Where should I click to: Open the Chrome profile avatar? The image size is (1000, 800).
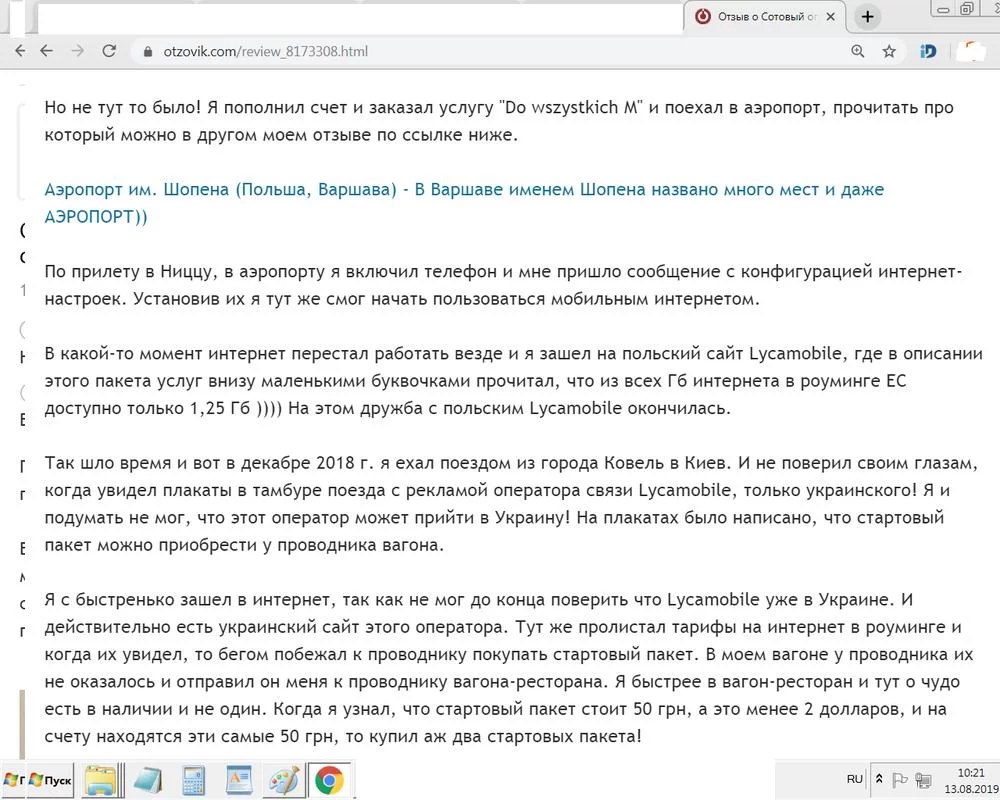(x=972, y=51)
